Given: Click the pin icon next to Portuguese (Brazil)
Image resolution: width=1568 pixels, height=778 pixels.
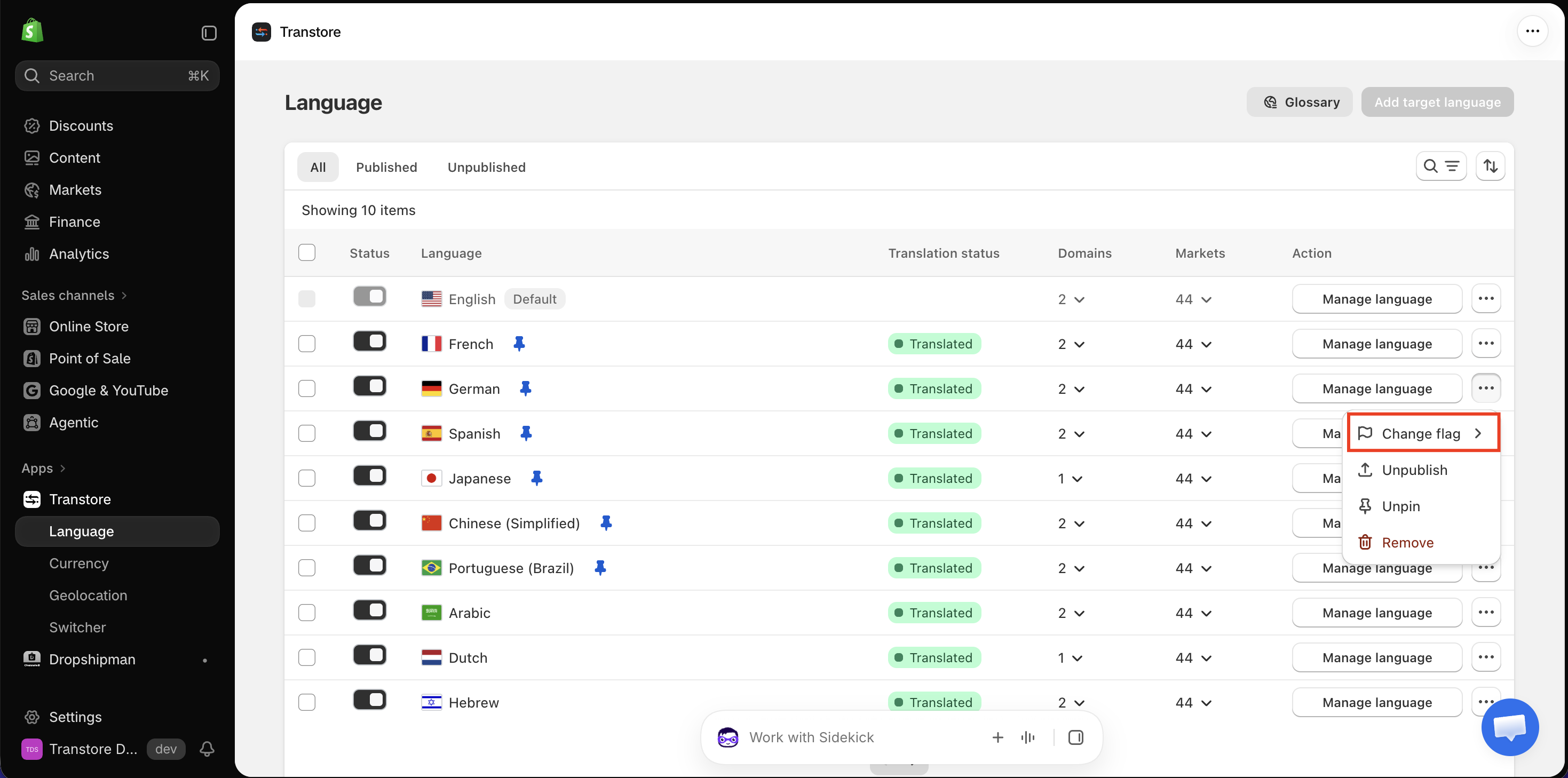Looking at the screenshot, I should coord(599,568).
